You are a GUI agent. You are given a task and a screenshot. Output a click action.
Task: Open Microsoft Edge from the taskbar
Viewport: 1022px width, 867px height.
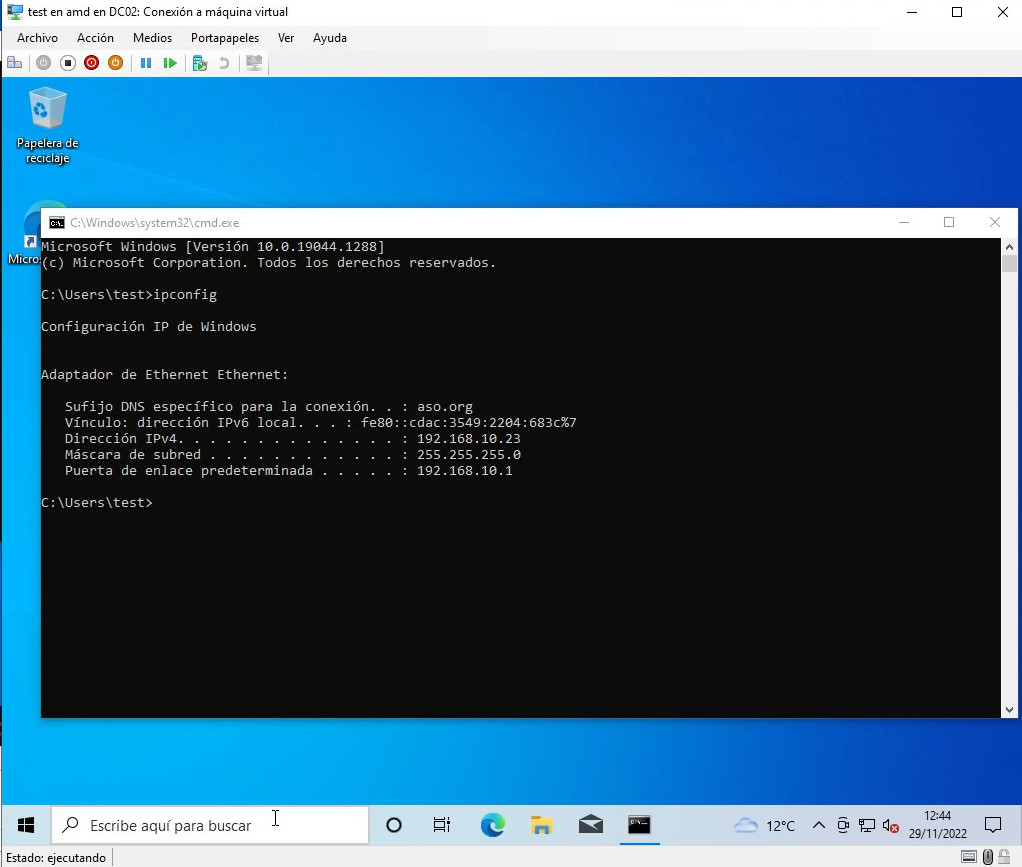492,825
